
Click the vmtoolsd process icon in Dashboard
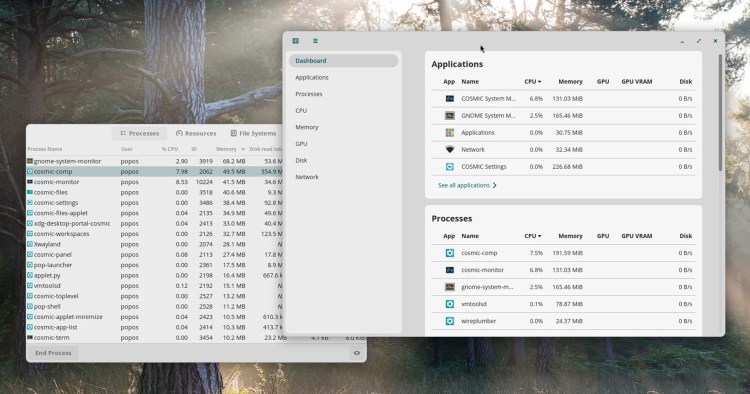[450, 304]
